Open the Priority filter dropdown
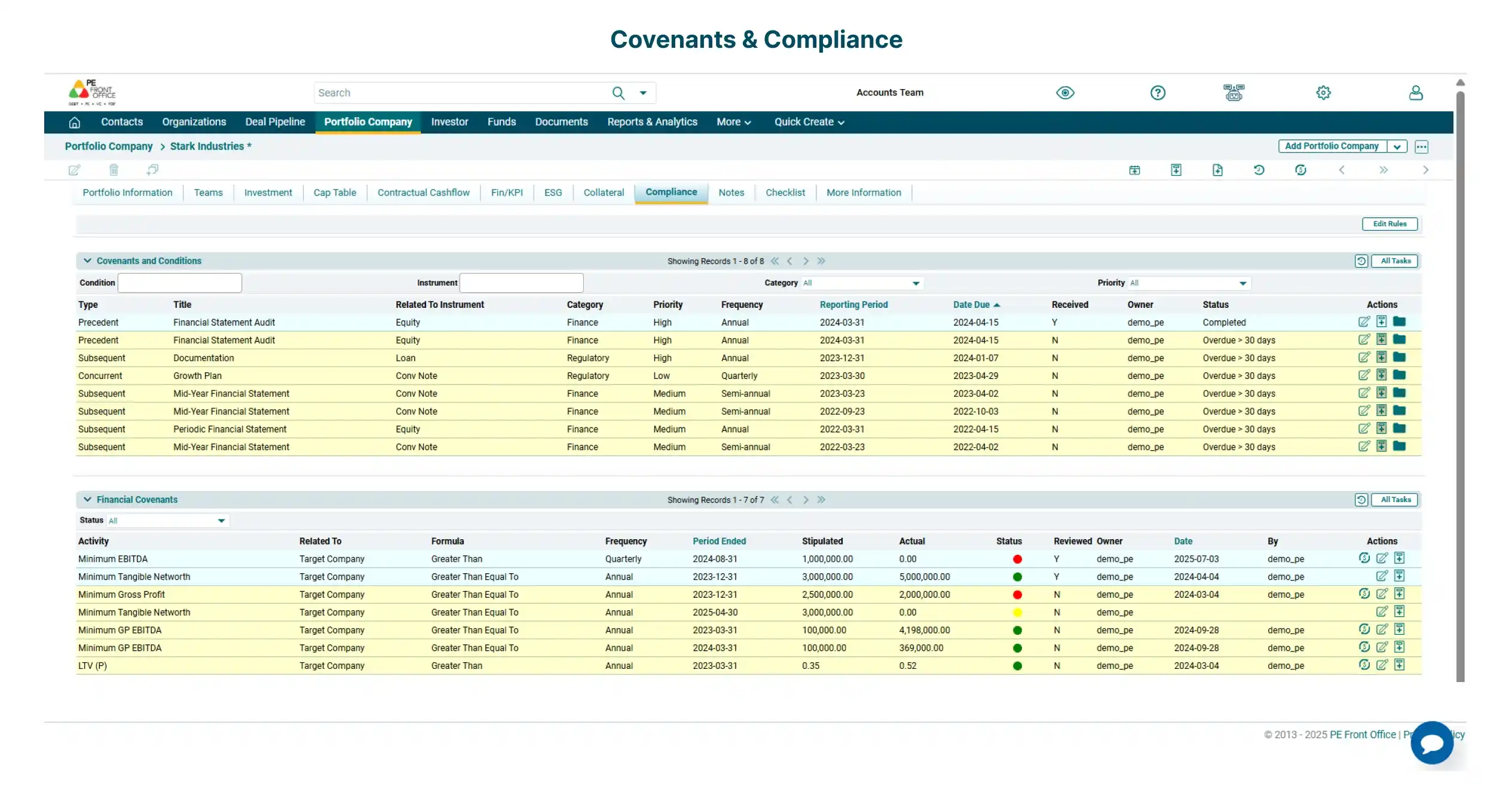 1189,283
